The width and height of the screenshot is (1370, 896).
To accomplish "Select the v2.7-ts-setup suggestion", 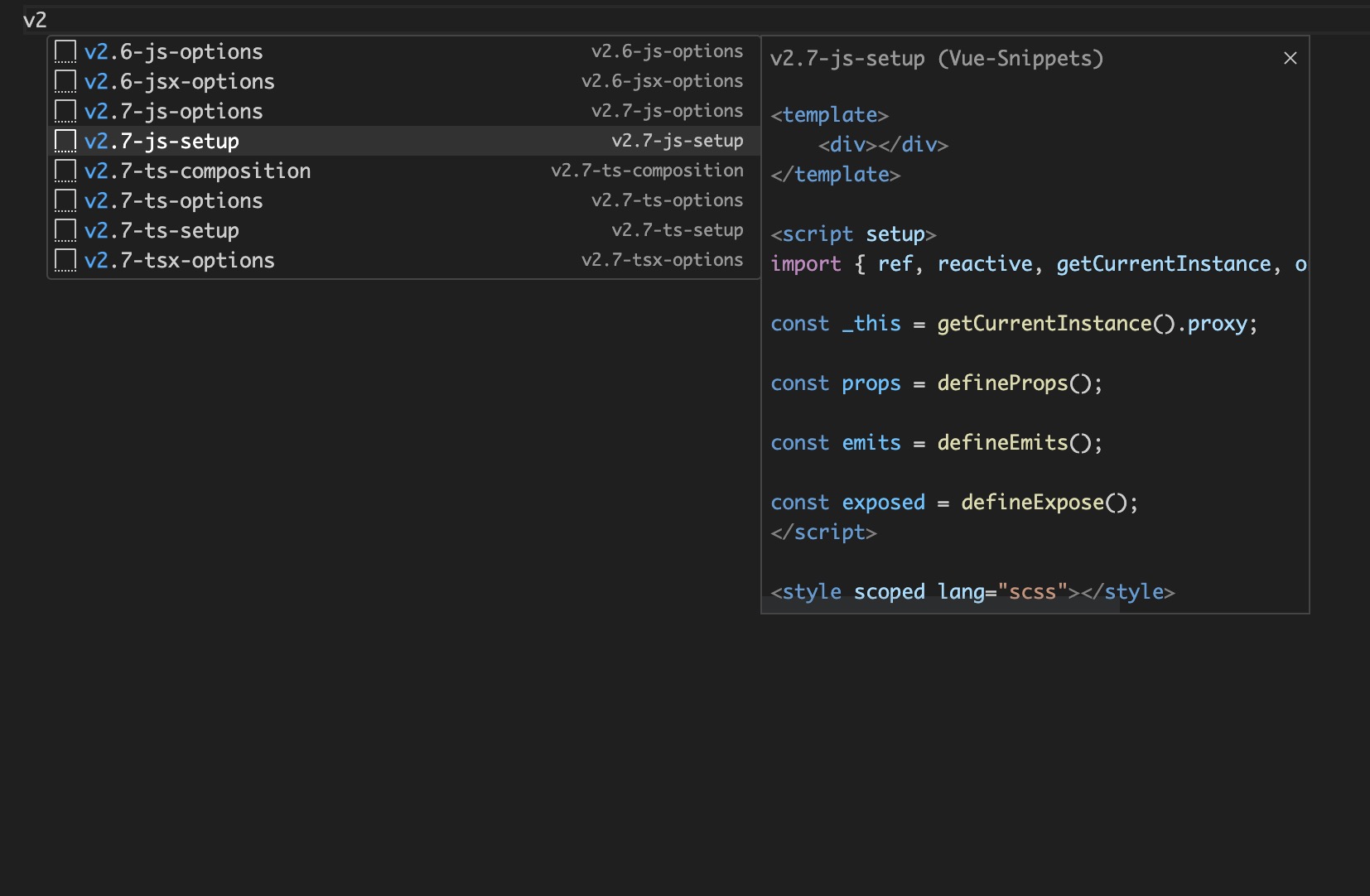I will [x=403, y=230].
